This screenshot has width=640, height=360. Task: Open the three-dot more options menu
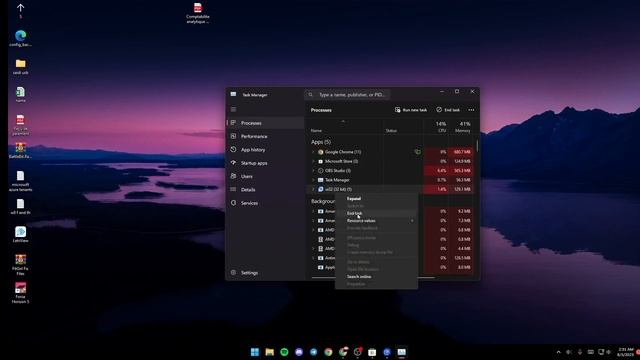coord(471,110)
